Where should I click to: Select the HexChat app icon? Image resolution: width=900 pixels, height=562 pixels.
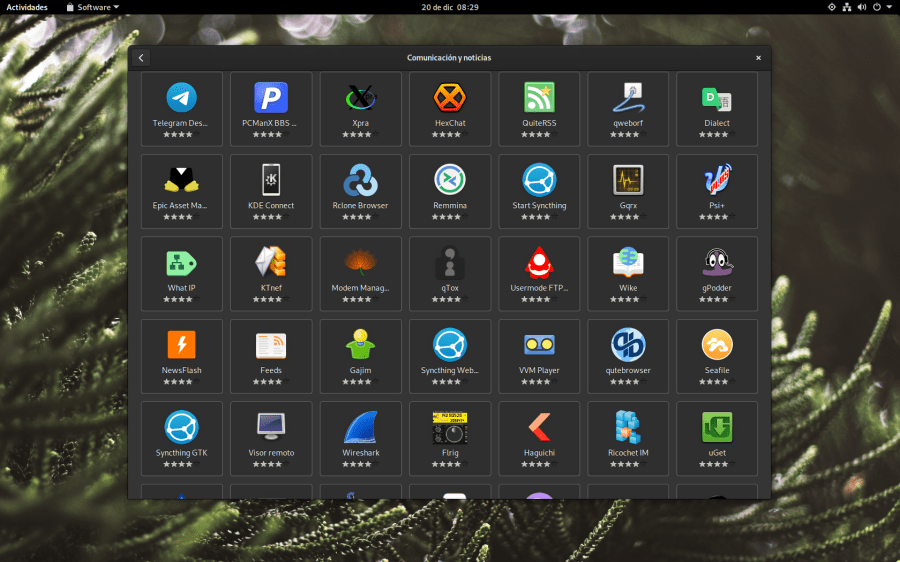click(450, 97)
